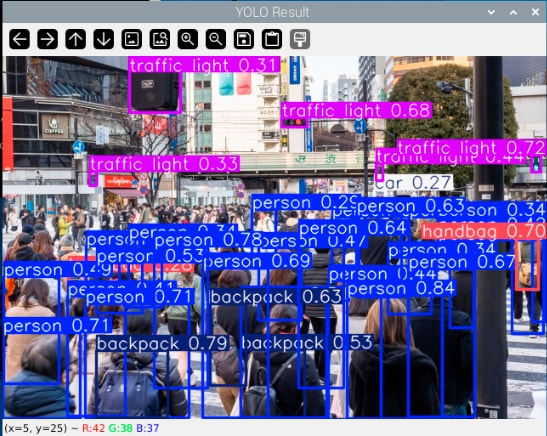Click the 'person 0.53' detection label

pos(150,256)
